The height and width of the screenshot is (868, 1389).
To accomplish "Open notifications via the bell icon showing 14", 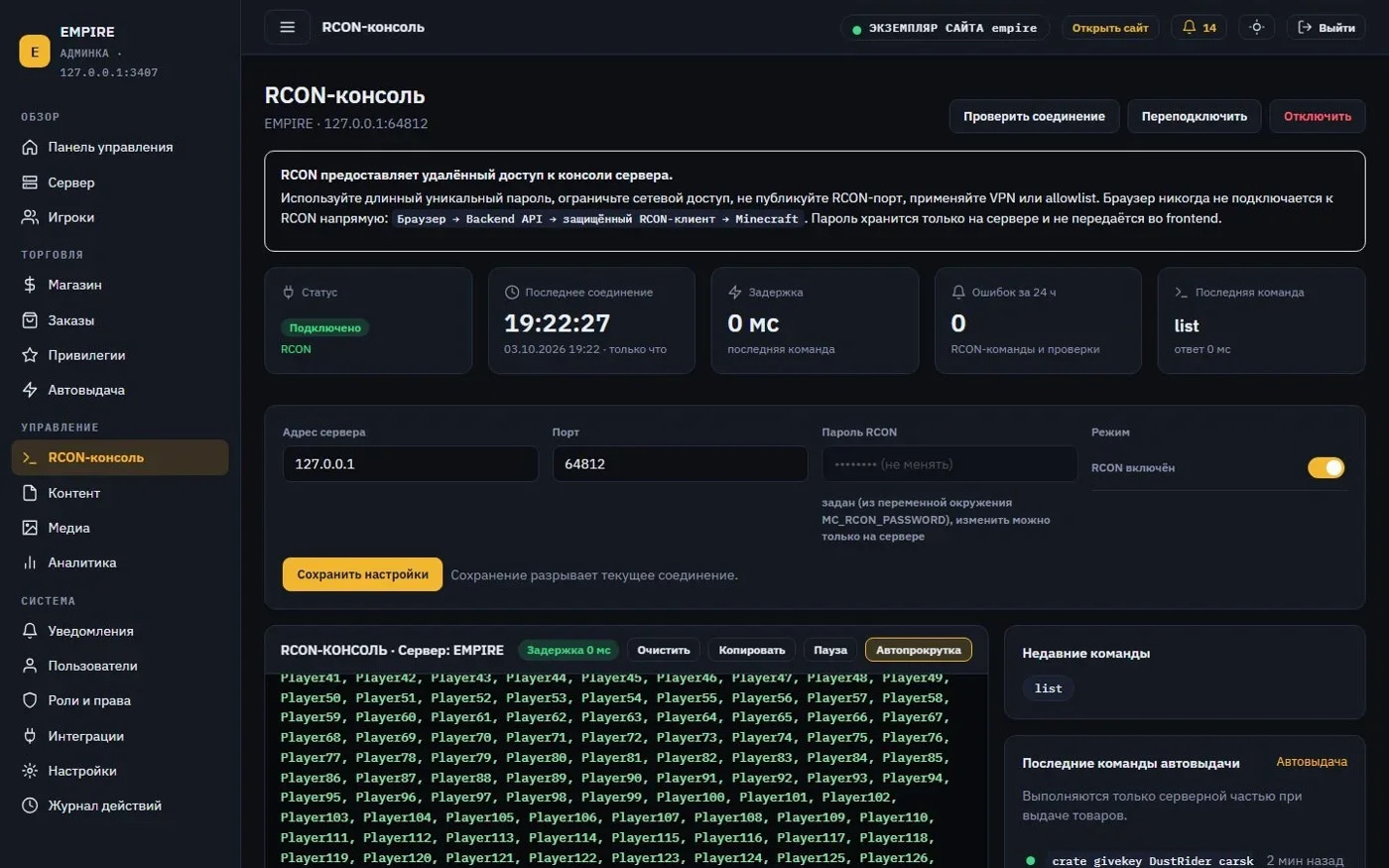I will tap(1199, 28).
